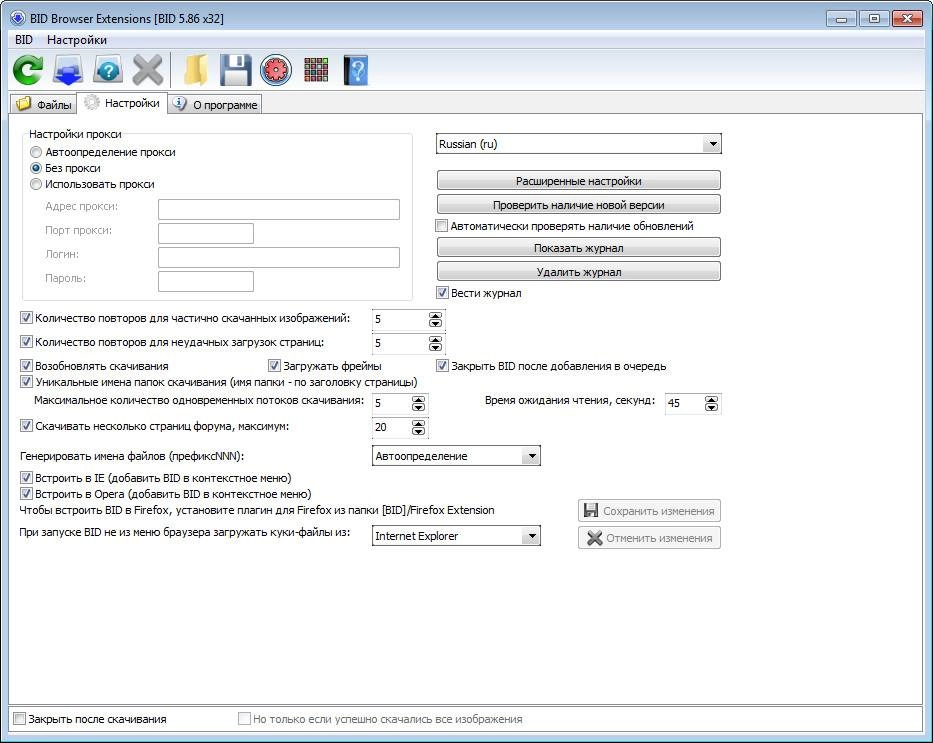Open the Russian (ru) language dropdown

(x=578, y=144)
